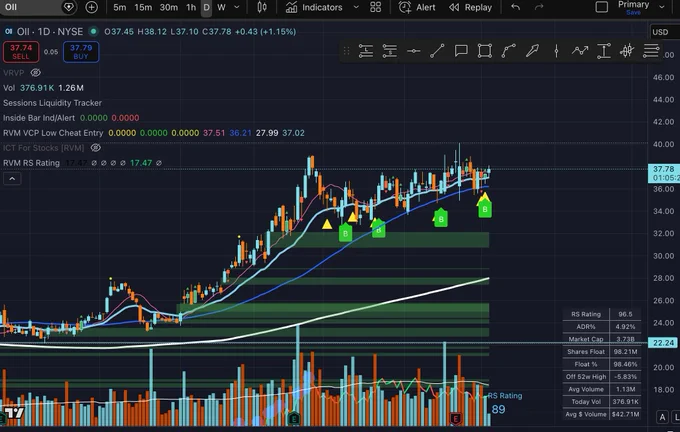
Task: Click the TradingView logo
Action: (x=14, y=412)
